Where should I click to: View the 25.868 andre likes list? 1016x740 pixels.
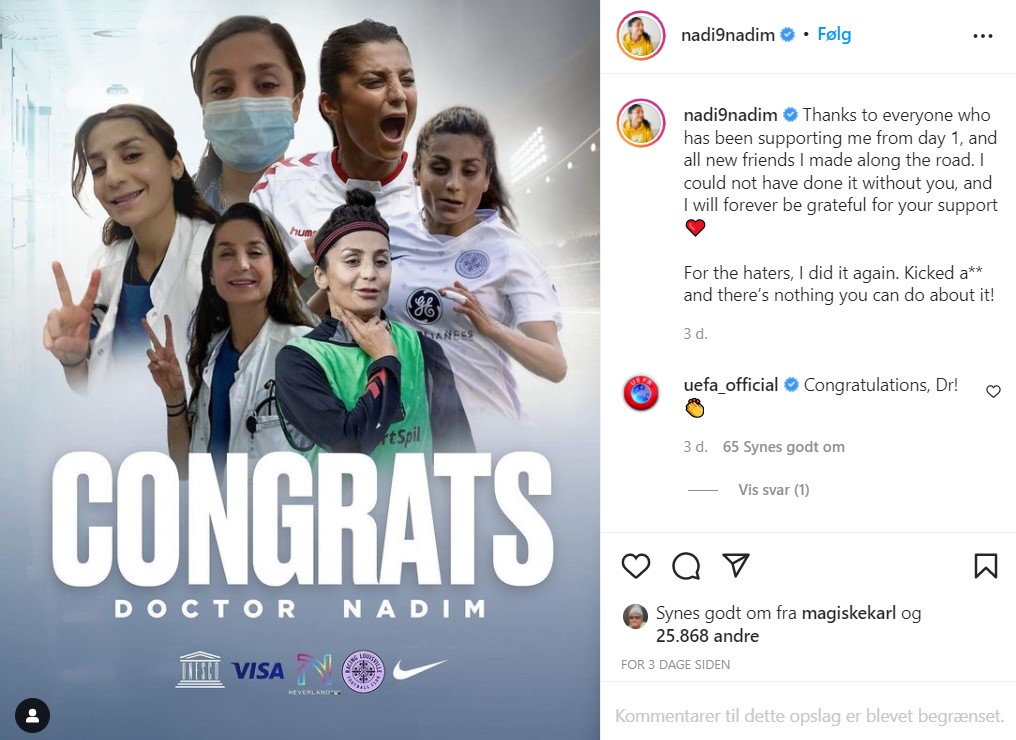[707, 636]
